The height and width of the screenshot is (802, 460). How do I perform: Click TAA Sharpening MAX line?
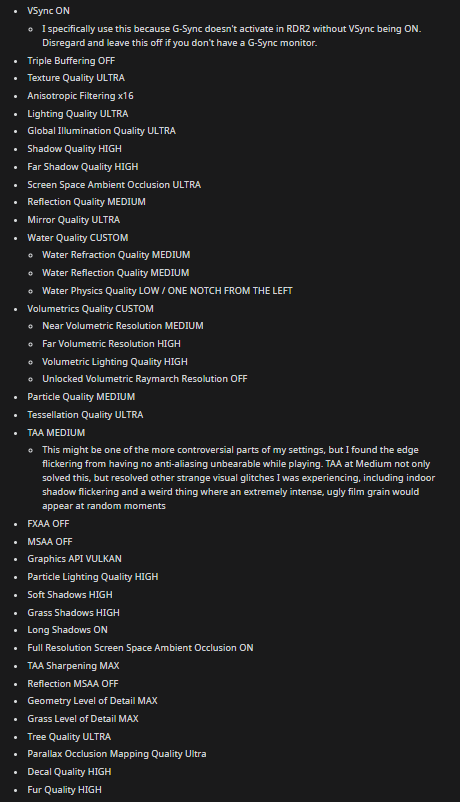coord(73,665)
